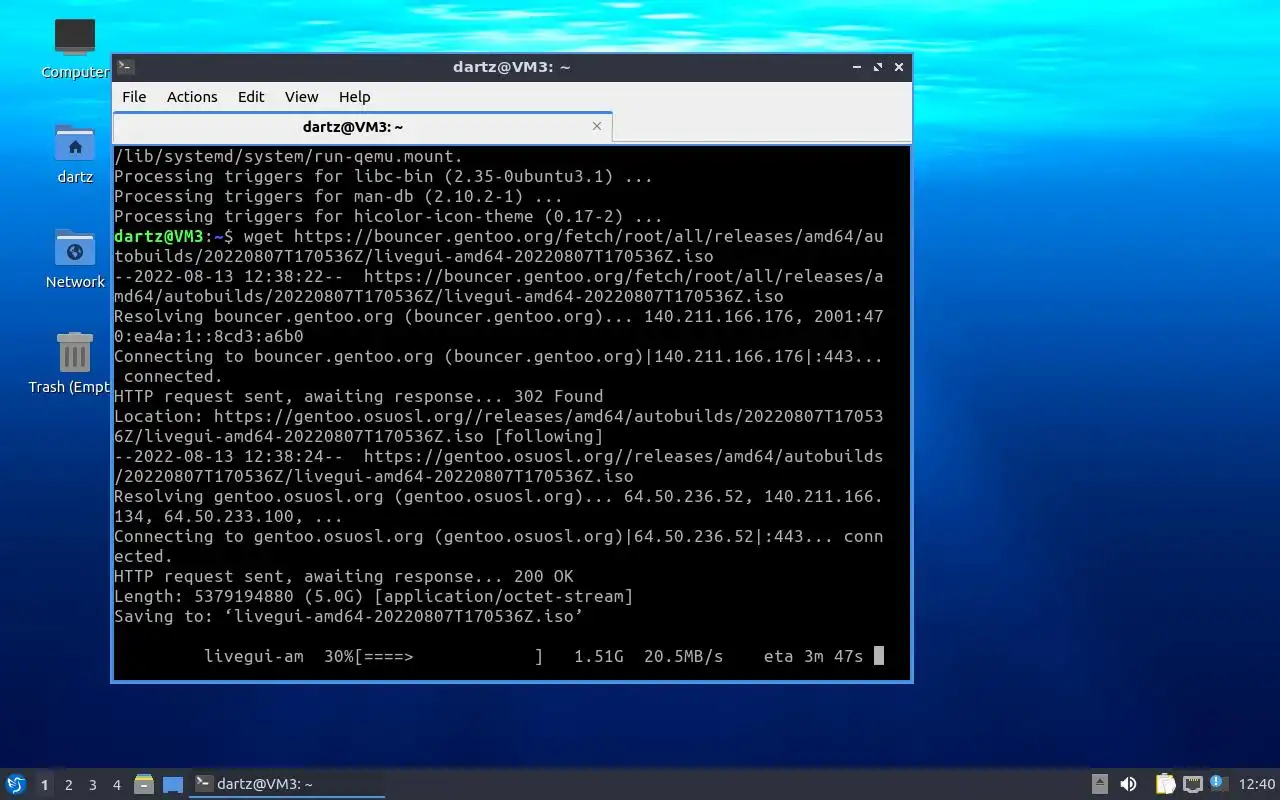The image size is (1280, 800).
Task: Open update notifier tray icon
Action: tap(1218, 783)
